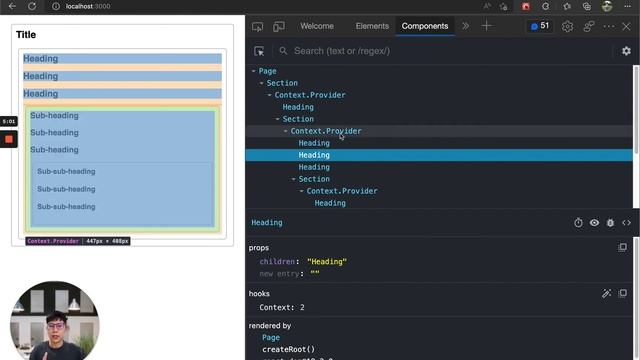View source for the Heading component
Viewport: 640px width, 360px height.
click(626, 222)
